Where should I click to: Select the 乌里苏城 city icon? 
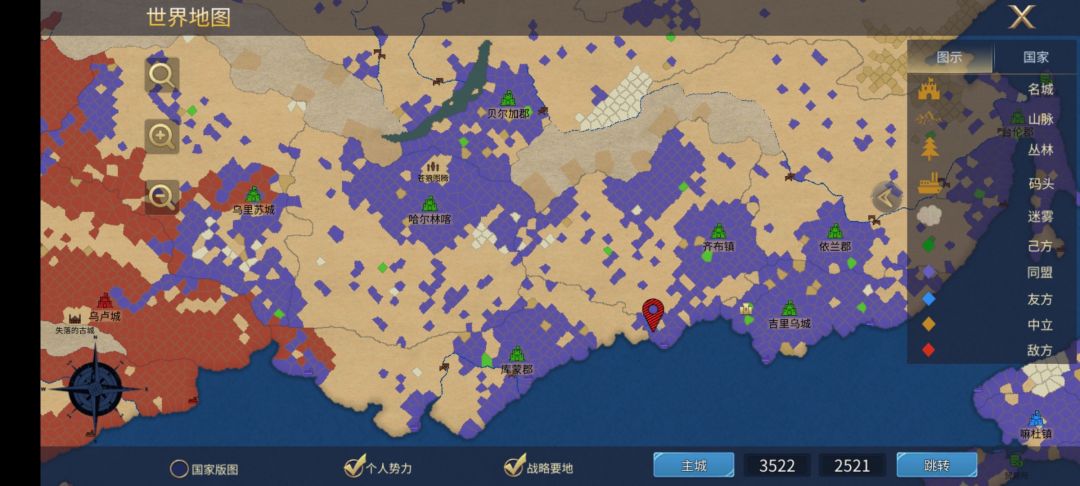pos(253,195)
